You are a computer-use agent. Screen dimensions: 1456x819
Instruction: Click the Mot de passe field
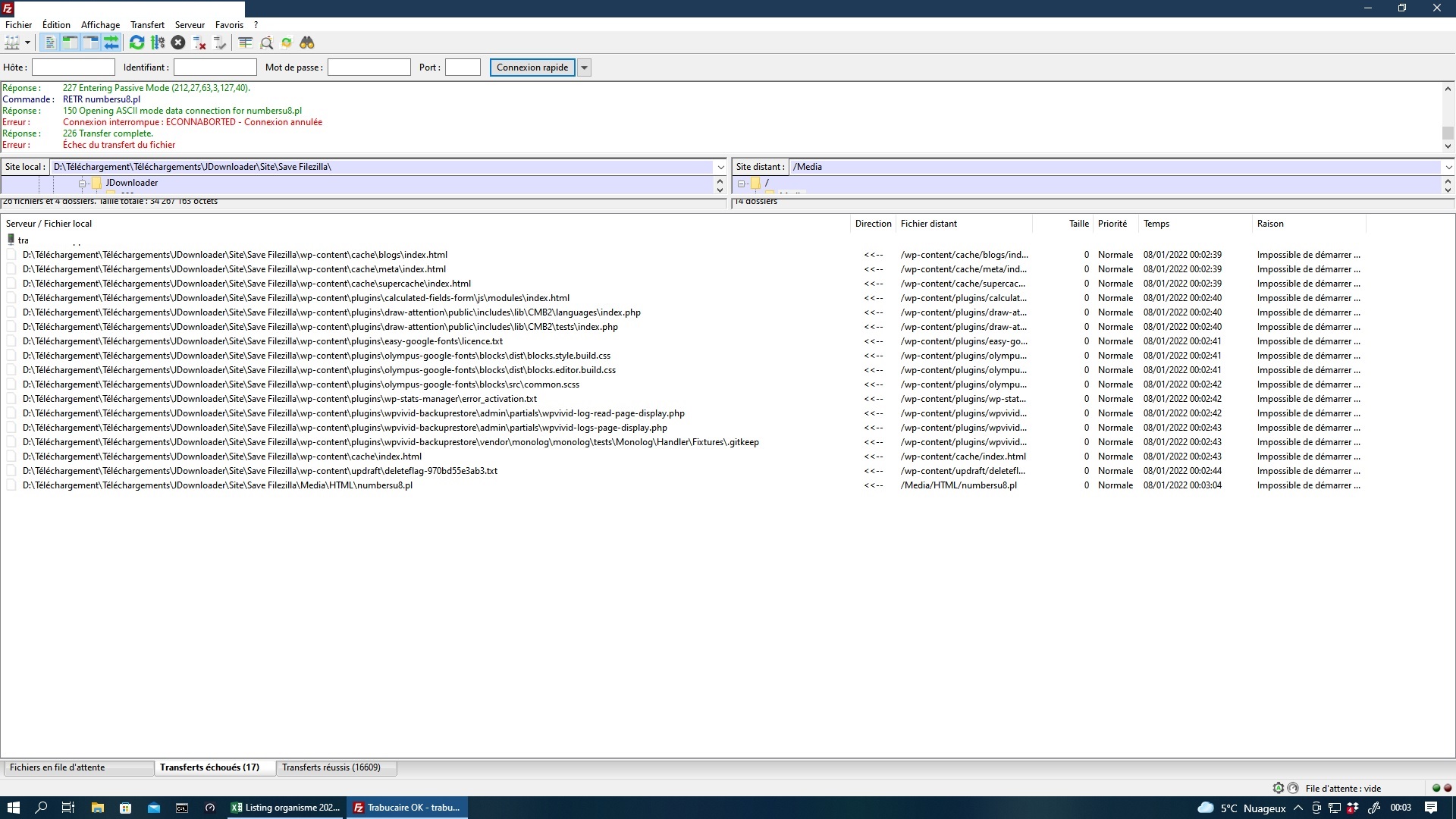coord(369,67)
